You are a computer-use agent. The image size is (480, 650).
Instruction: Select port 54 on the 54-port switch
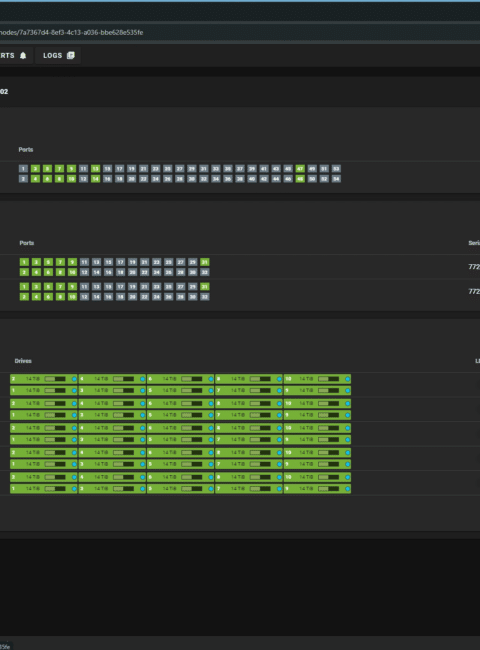[336, 179]
